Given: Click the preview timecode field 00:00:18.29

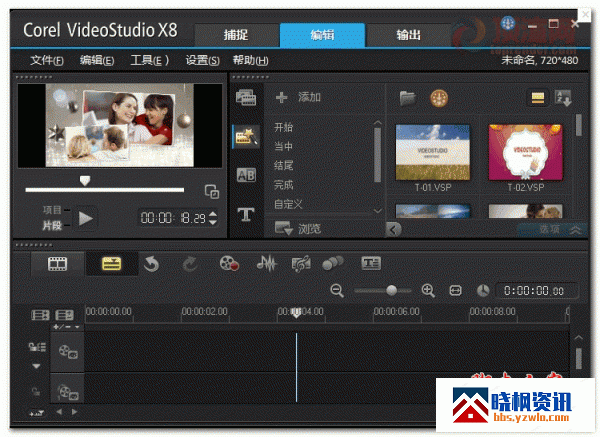Looking at the screenshot, I should point(173,218).
